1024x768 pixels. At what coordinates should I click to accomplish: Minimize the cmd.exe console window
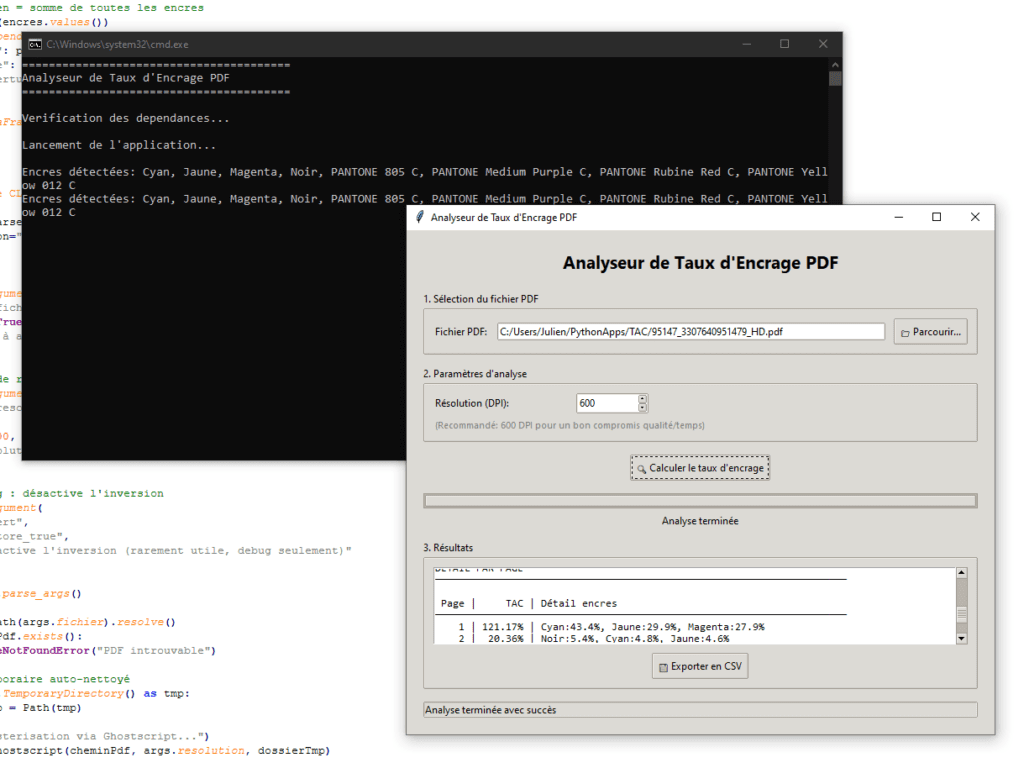[x=745, y=44]
